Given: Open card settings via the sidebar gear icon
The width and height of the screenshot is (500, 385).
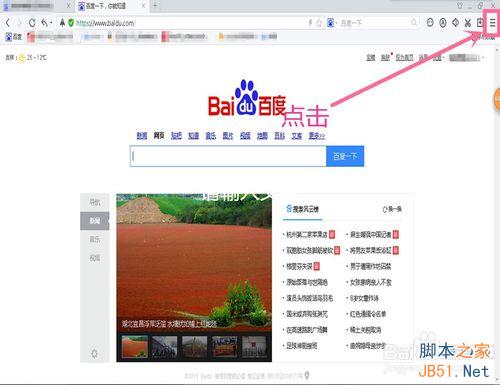Looking at the screenshot, I should tap(94, 353).
